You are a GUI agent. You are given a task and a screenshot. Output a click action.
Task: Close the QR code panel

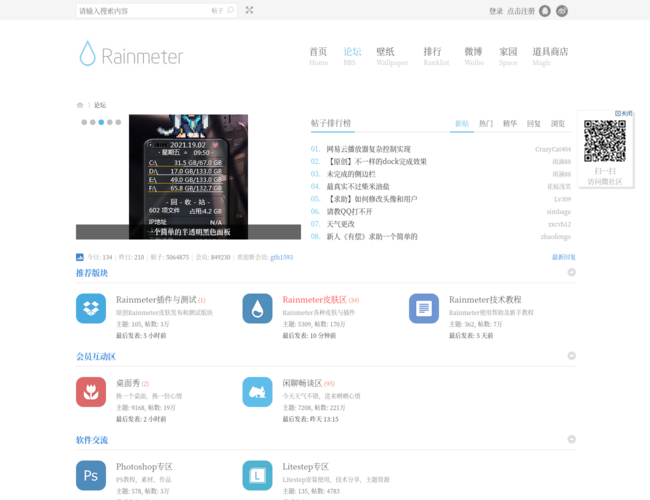pos(624,113)
